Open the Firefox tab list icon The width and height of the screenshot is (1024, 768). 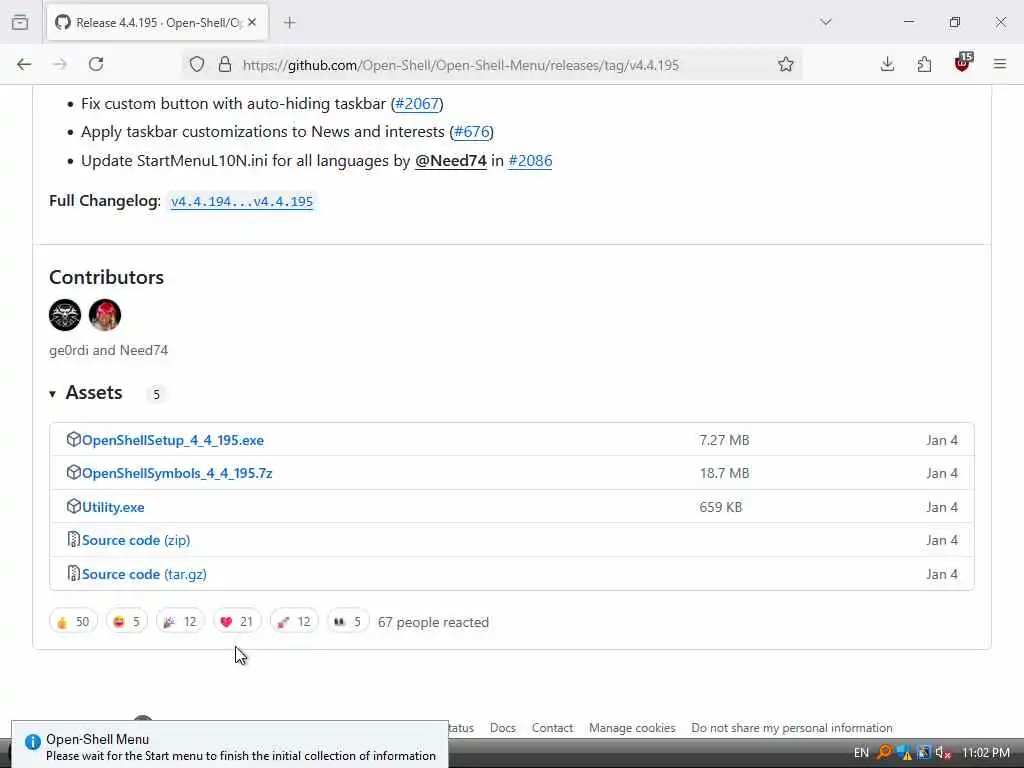coord(20,23)
